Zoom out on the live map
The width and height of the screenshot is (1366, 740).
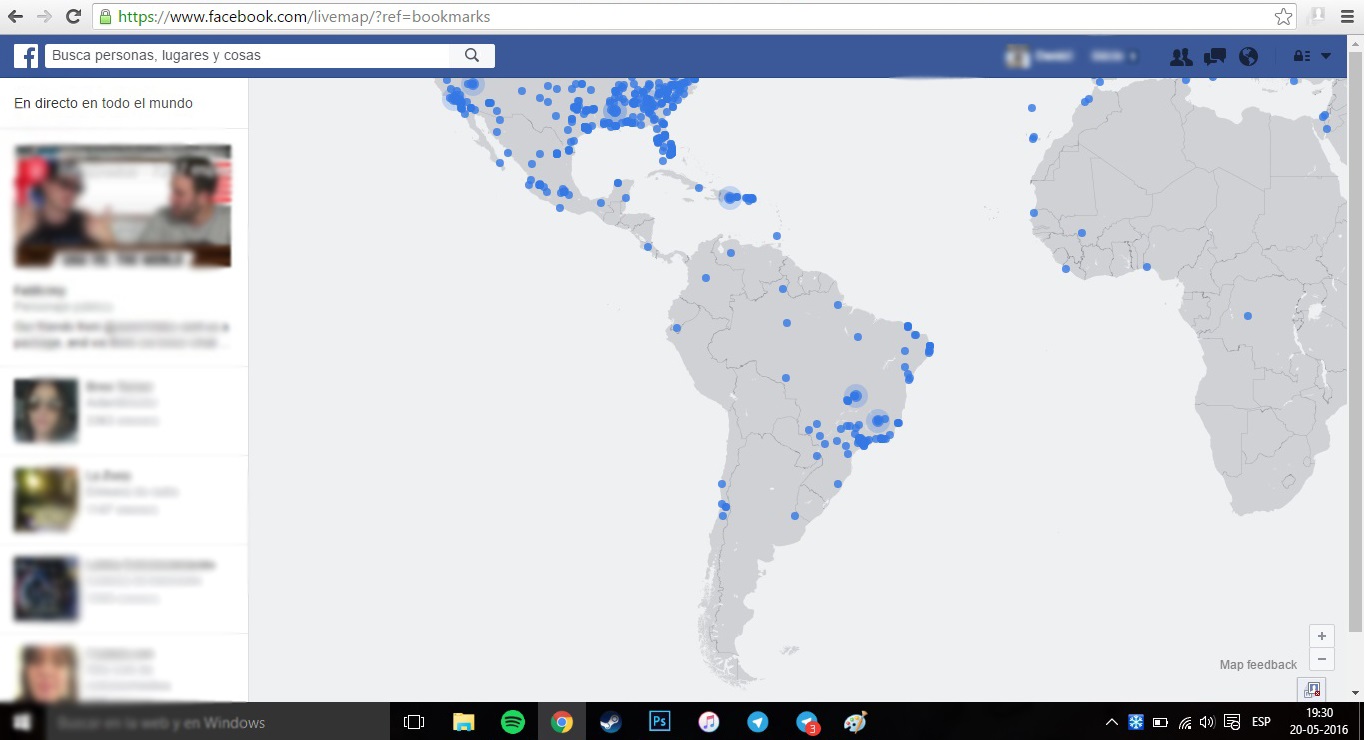(1321, 659)
